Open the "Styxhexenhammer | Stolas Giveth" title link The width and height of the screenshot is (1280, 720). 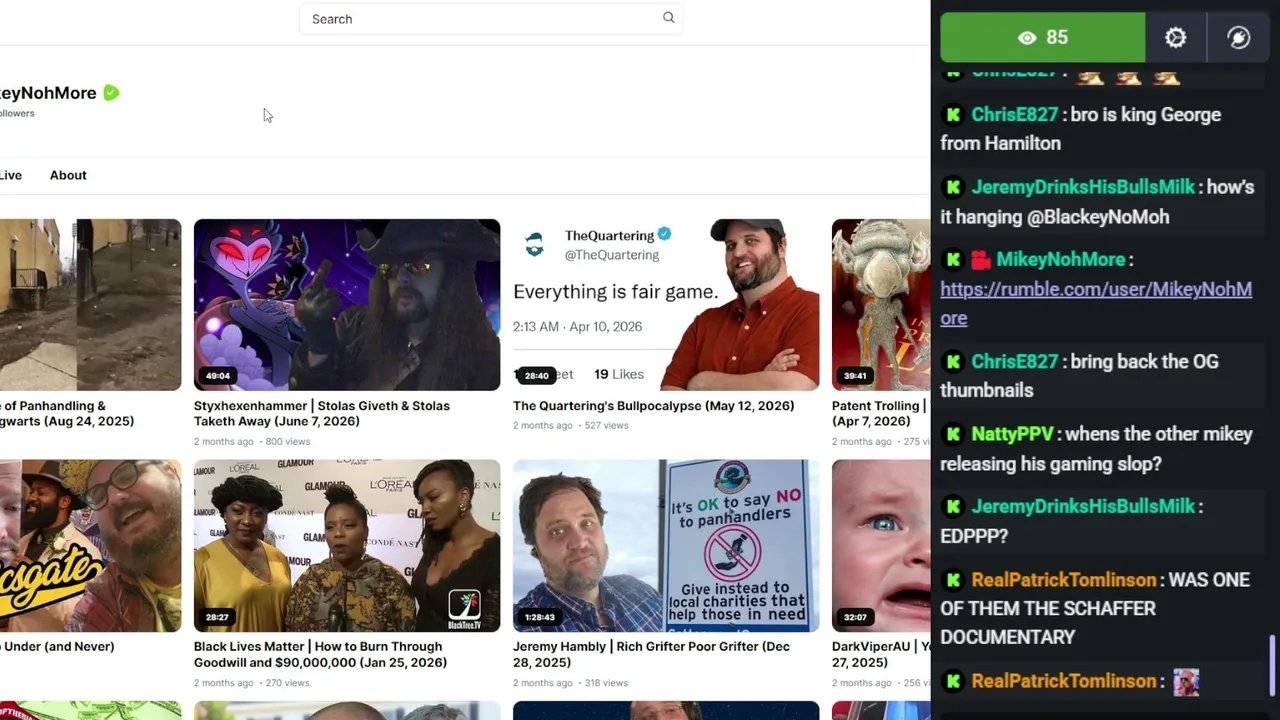(x=322, y=414)
